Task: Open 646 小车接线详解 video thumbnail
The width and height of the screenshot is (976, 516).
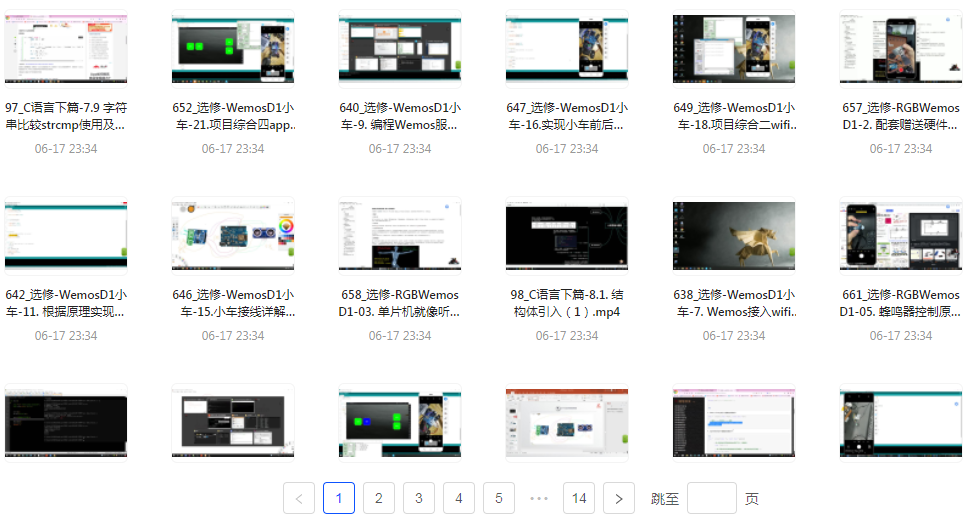Action: 233,235
